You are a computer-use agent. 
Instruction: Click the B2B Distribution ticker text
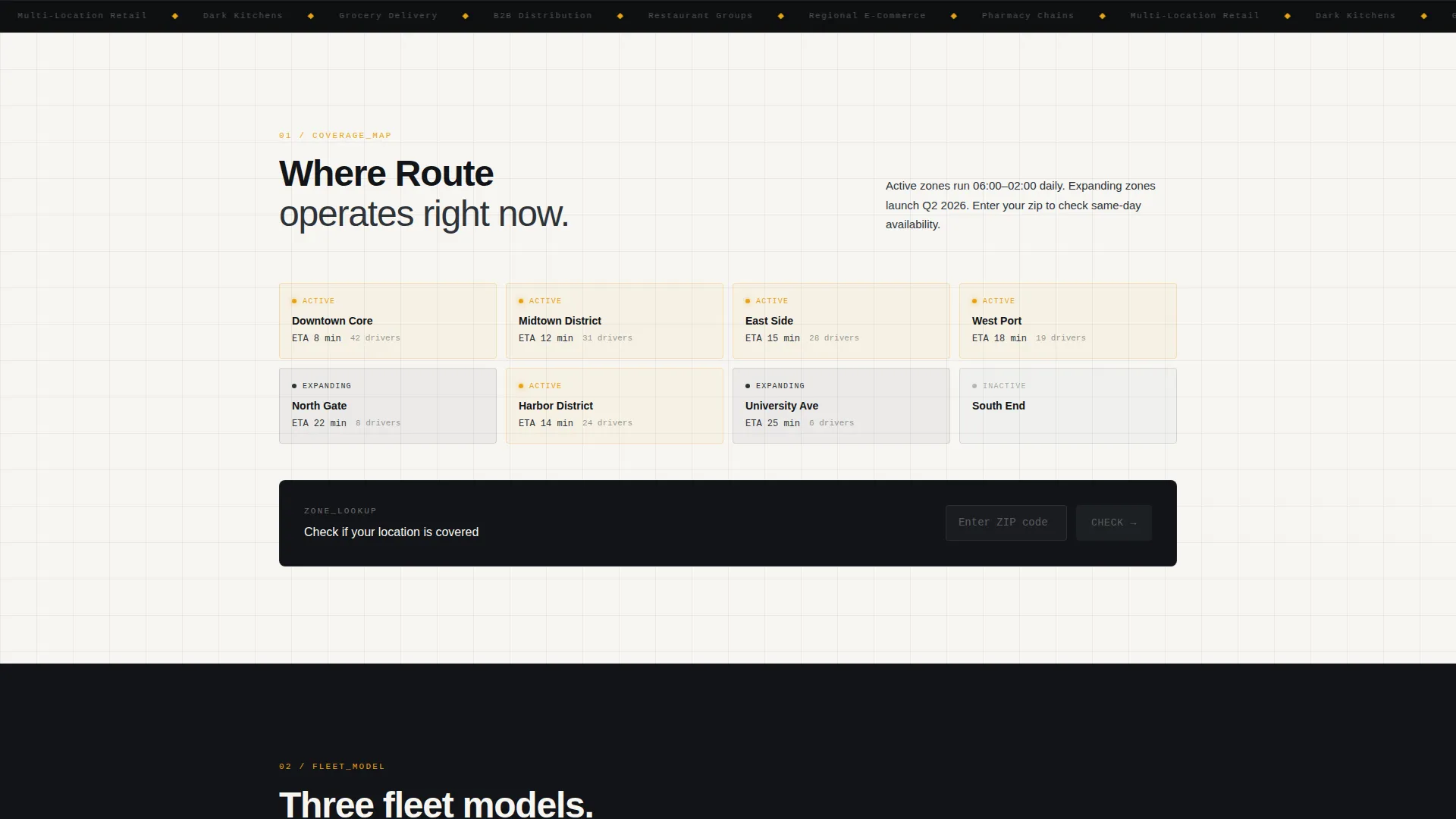(542, 16)
